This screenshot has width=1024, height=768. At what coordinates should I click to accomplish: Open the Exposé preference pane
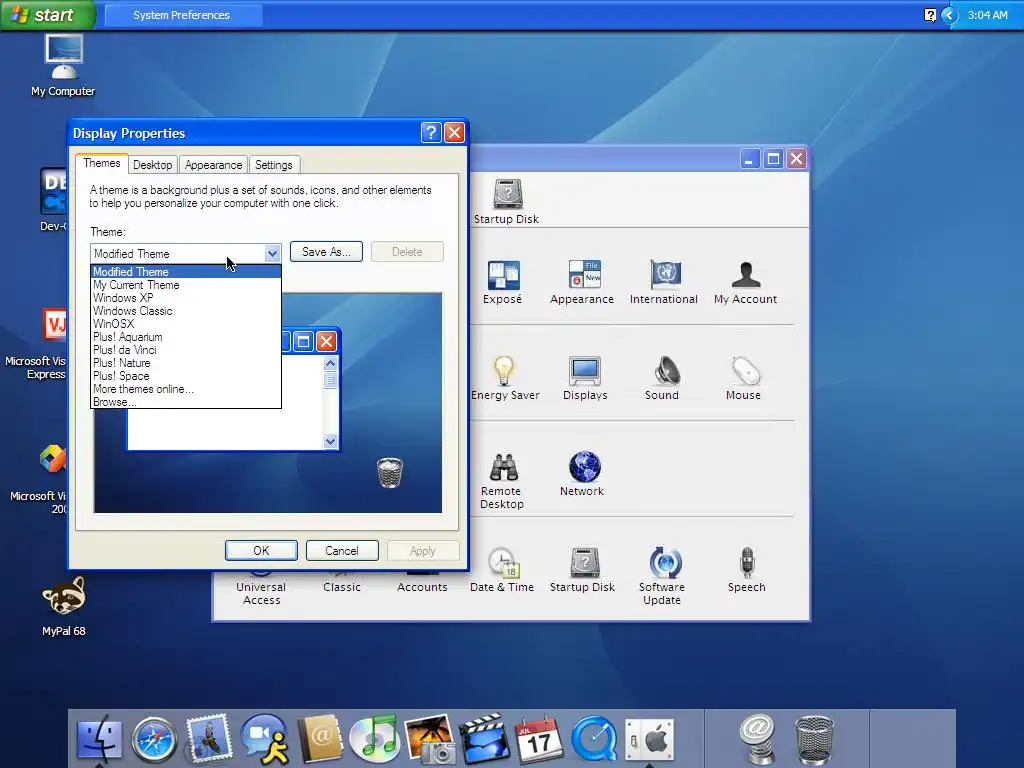click(x=503, y=282)
